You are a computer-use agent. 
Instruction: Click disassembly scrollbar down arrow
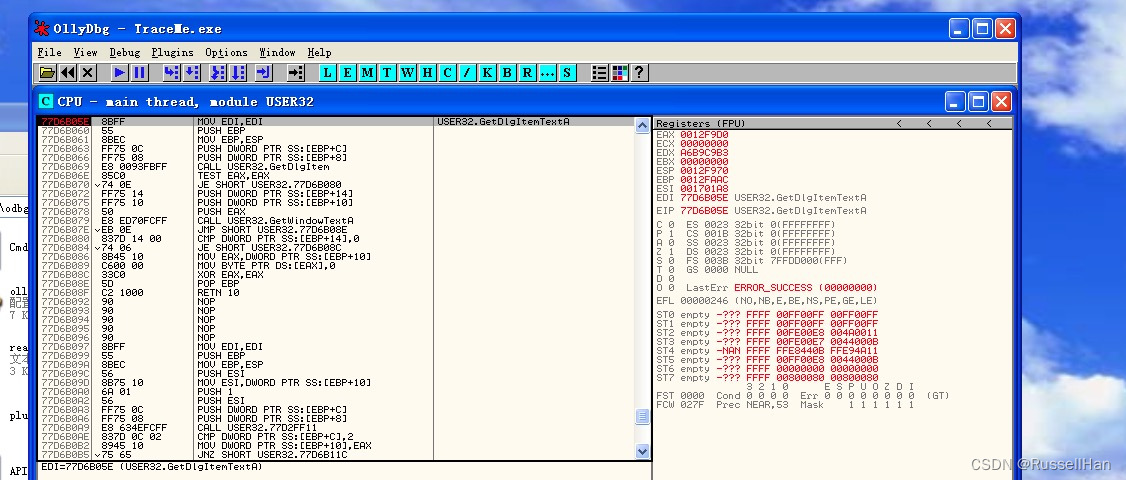pos(643,451)
